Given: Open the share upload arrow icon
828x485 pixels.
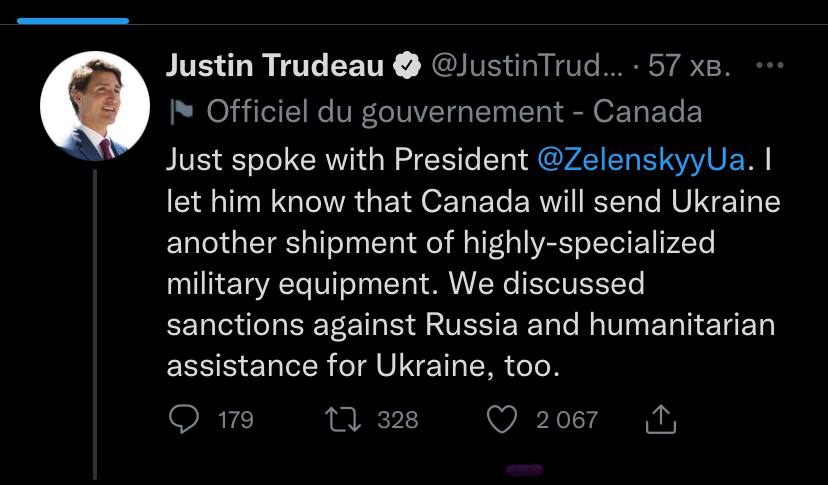Looking at the screenshot, I should tap(661, 419).
